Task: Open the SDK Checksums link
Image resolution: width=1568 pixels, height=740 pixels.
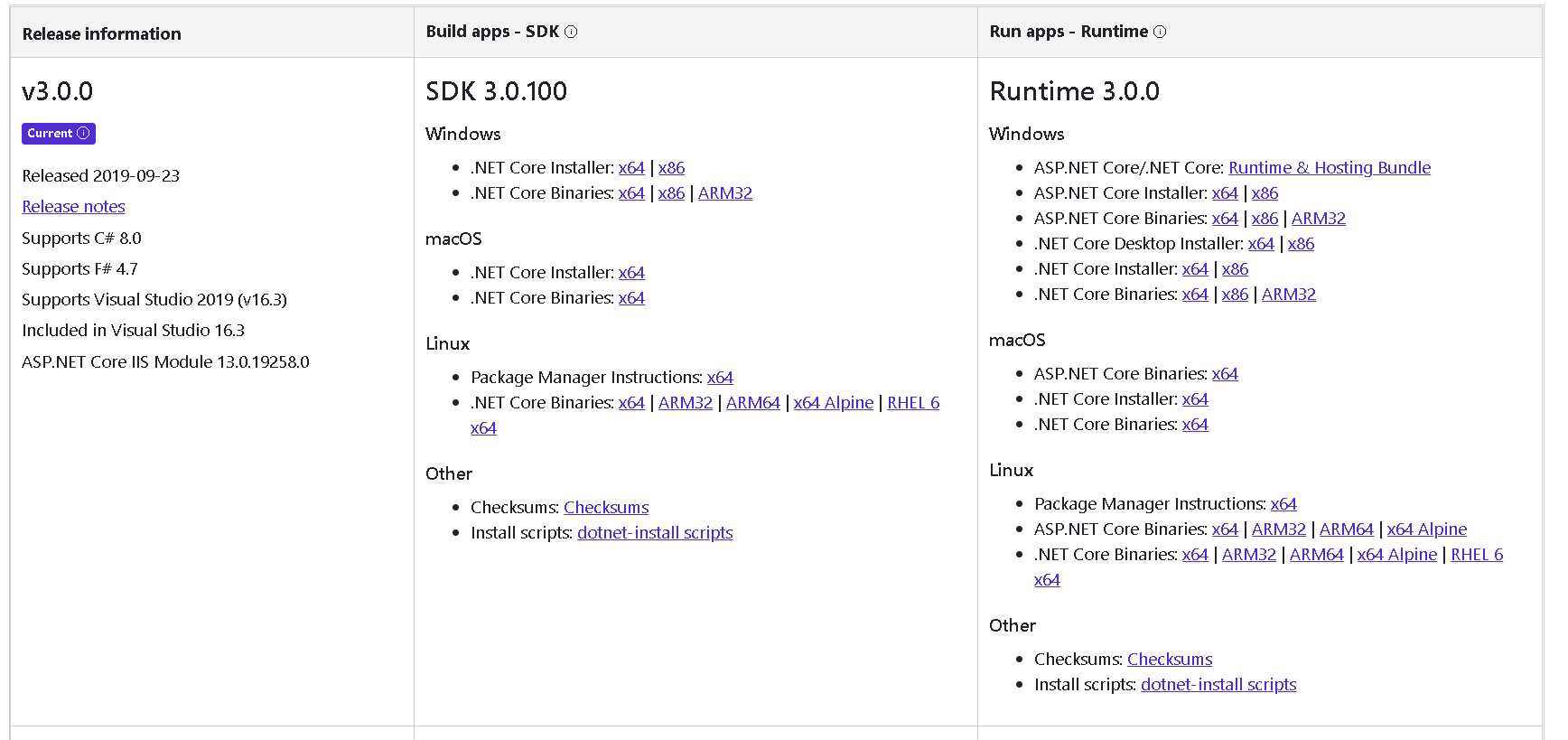Action: coord(606,507)
